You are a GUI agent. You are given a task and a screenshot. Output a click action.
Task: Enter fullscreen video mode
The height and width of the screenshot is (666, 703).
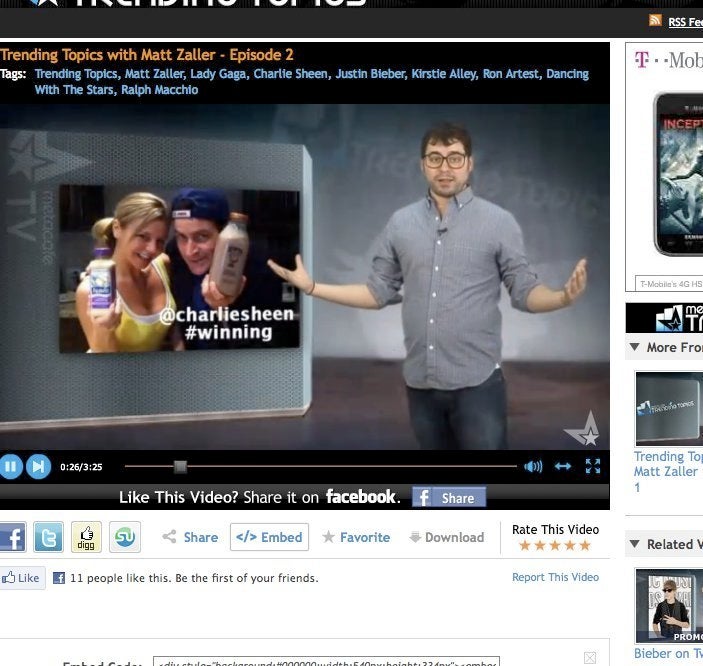593,466
